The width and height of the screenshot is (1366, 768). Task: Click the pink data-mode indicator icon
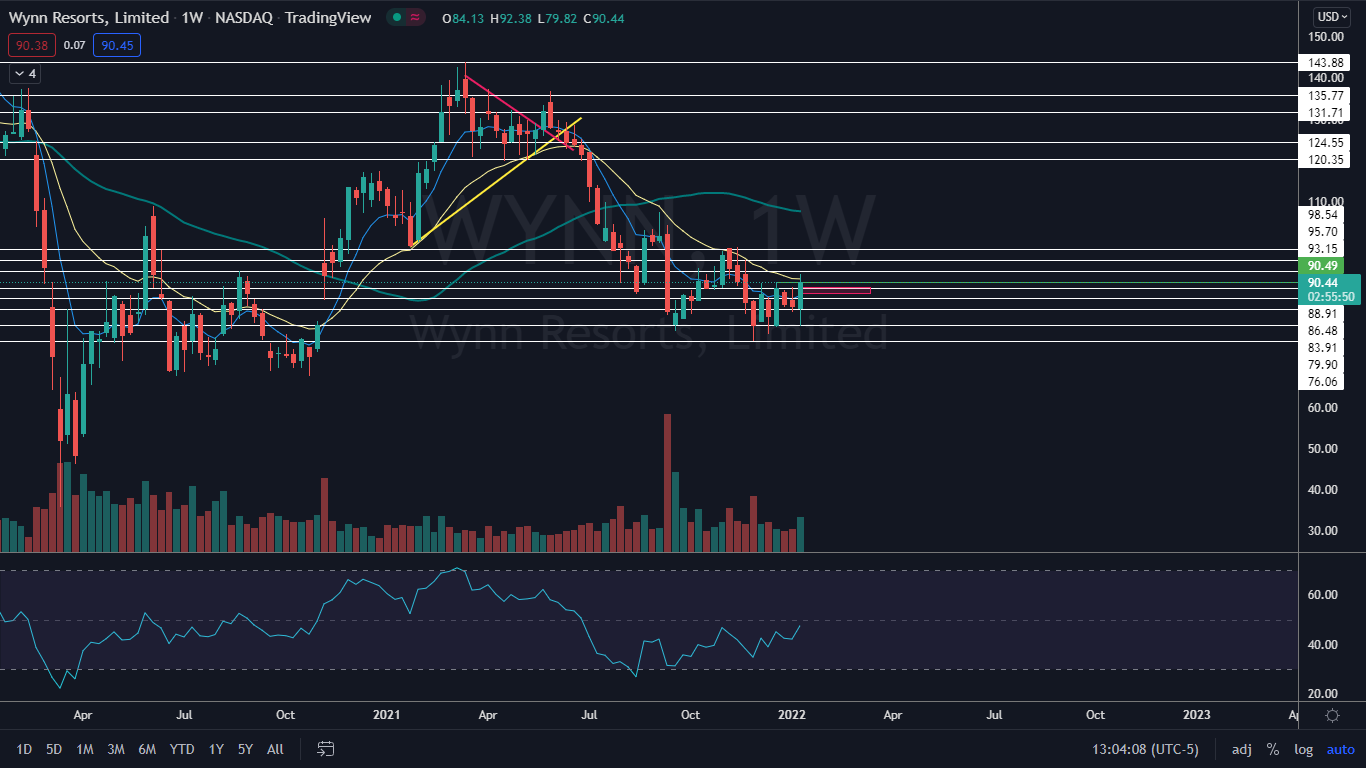pos(415,17)
